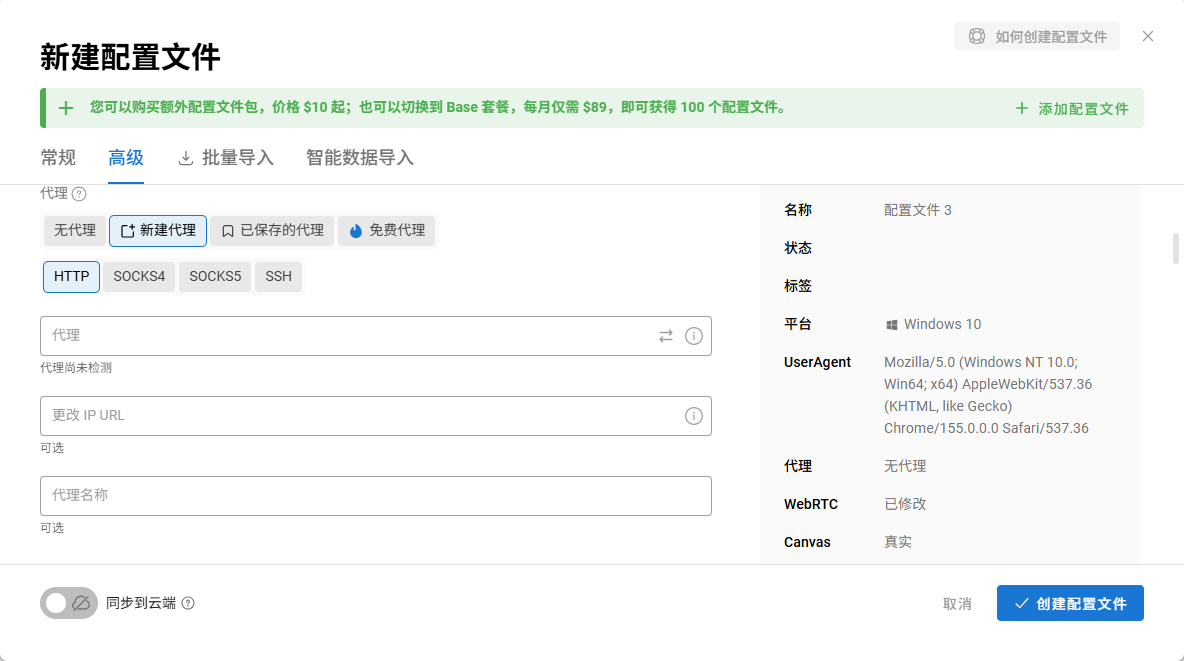Click 添加配置文件 link in banner
Image resolution: width=1184 pixels, height=661 pixels.
pos(1071,109)
